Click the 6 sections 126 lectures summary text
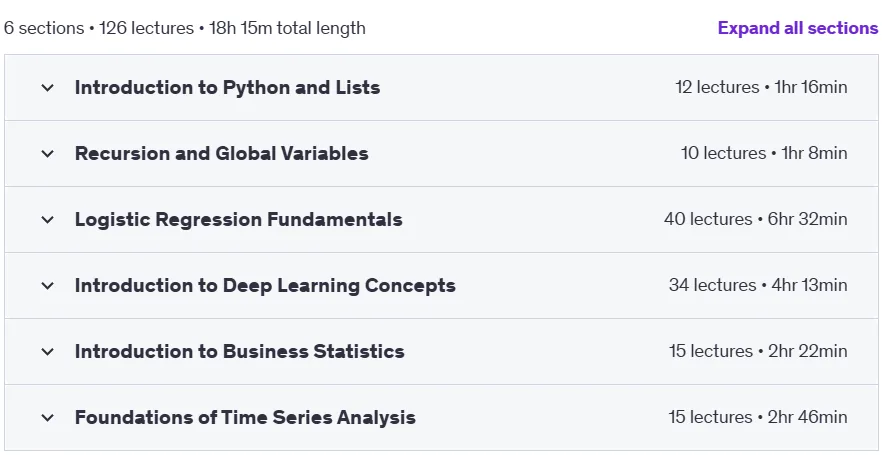 [x=184, y=28]
